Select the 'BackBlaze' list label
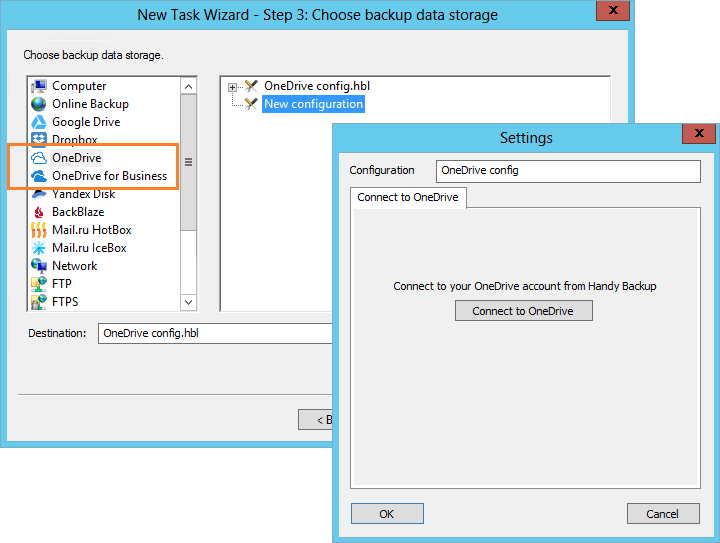The height and width of the screenshot is (543, 720). 78,212
